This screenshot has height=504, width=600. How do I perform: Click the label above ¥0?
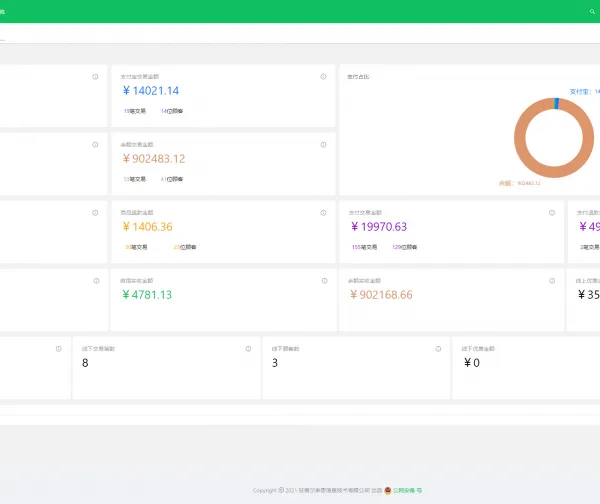[478, 349]
